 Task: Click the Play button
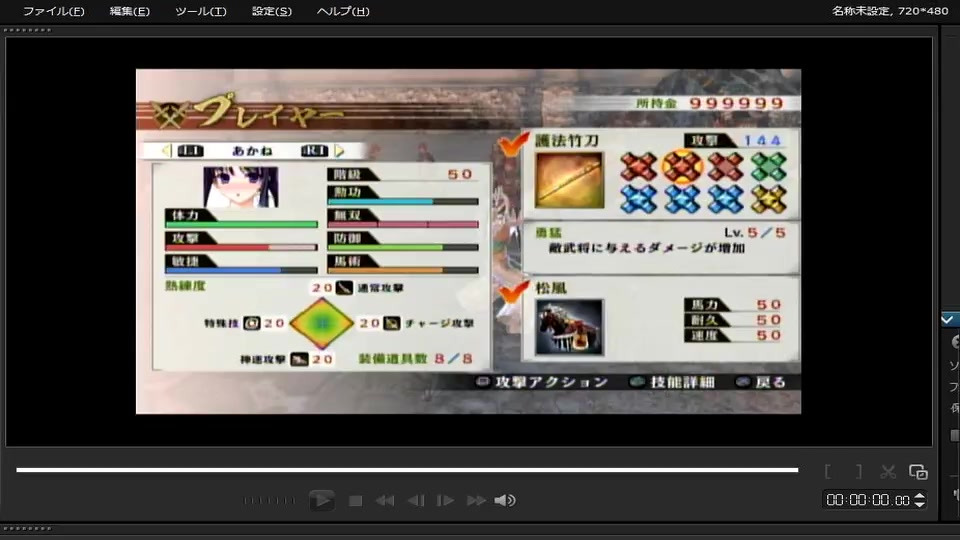click(x=321, y=500)
